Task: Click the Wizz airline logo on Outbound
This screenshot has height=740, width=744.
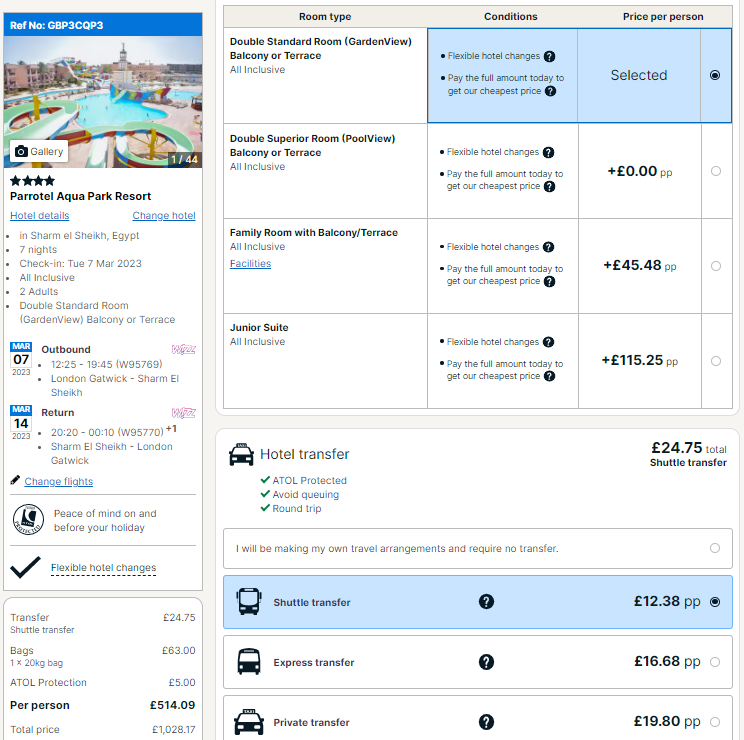Action: [x=184, y=350]
